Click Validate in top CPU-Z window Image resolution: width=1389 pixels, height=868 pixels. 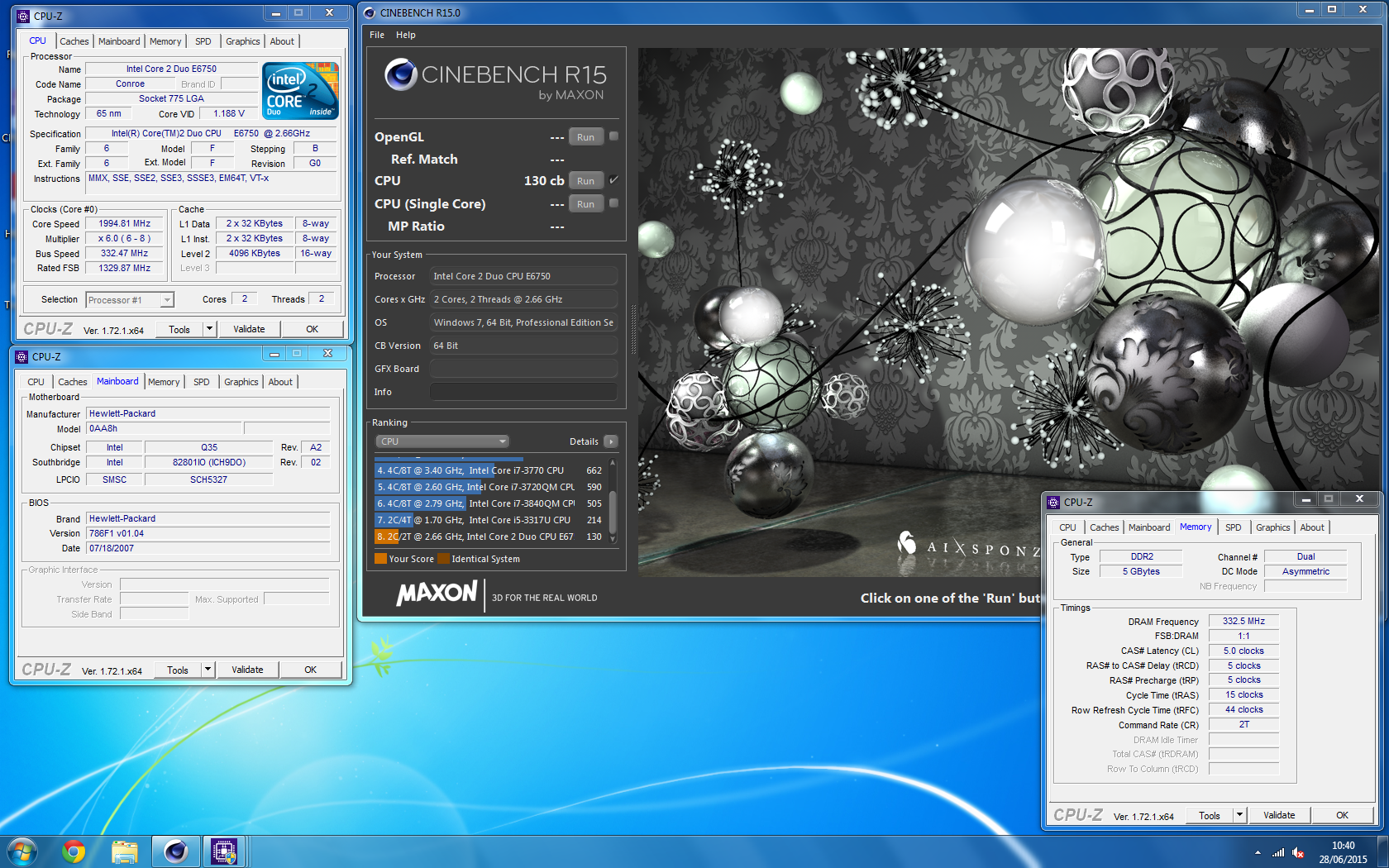(x=249, y=329)
